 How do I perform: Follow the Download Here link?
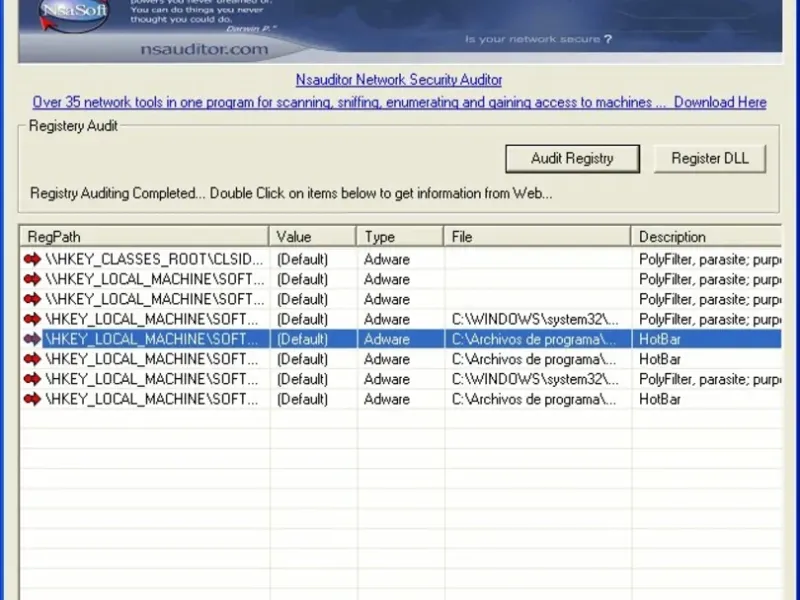point(720,102)
